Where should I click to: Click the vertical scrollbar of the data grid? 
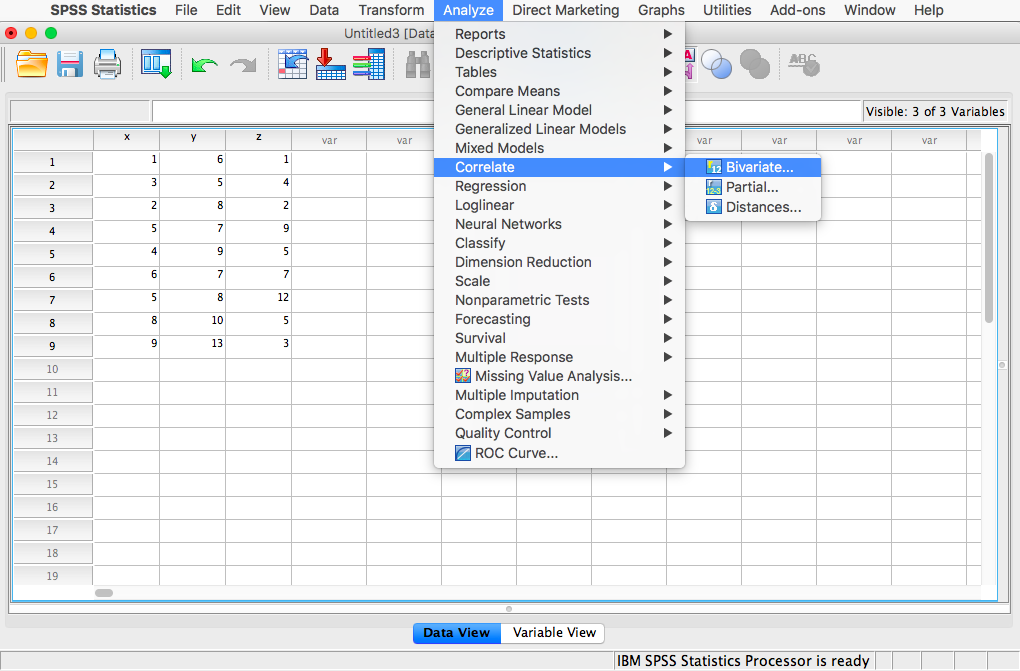(x=989, y=238)
